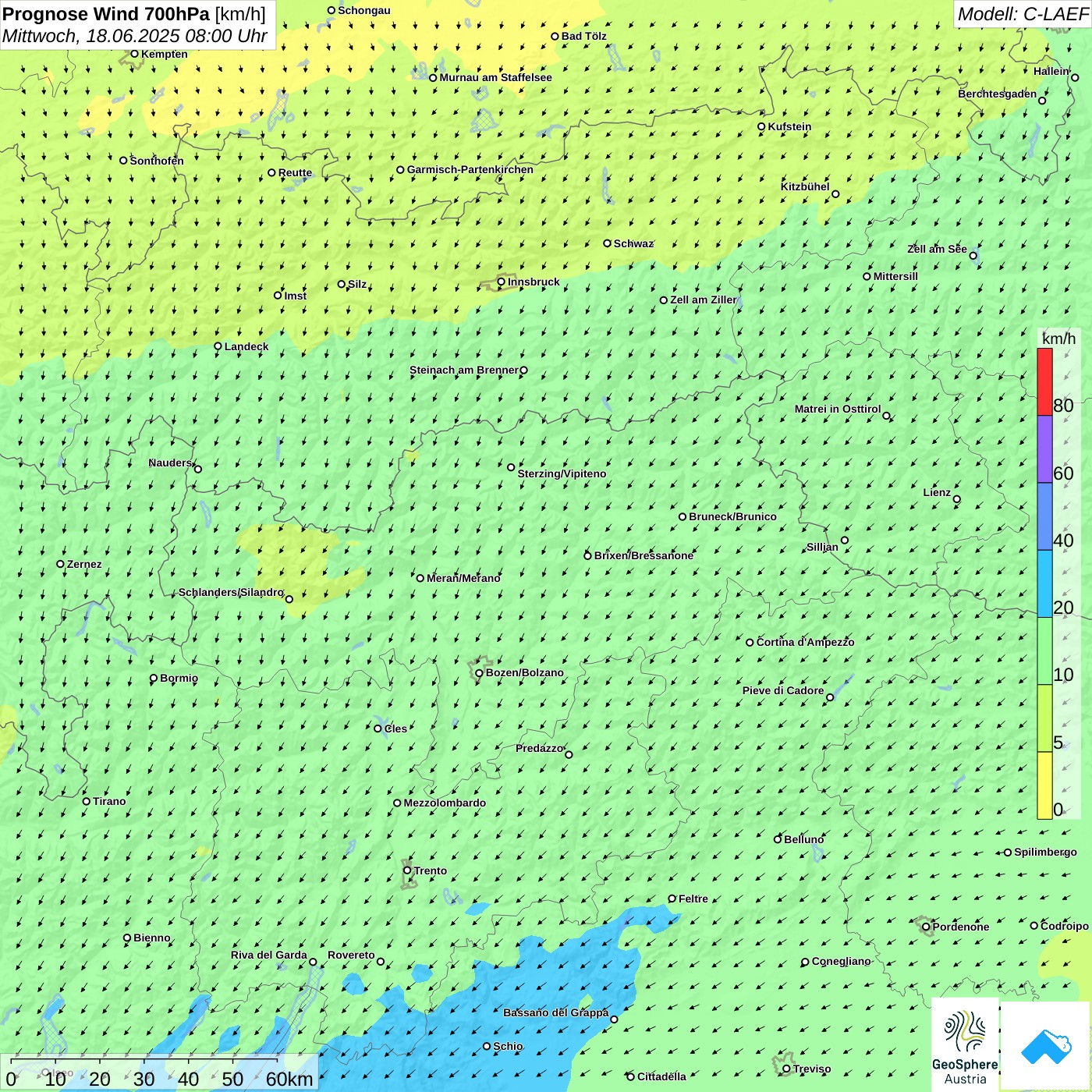Click the Innsbruck city marker circle
This screenshot has height=1092, width=1092.
coord(502,282)
